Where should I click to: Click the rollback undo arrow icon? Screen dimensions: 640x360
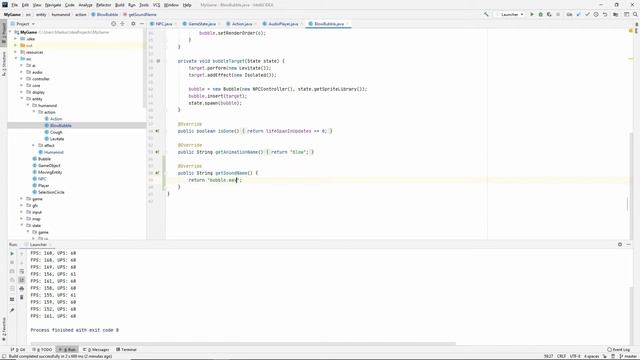(x=605, y=14)
